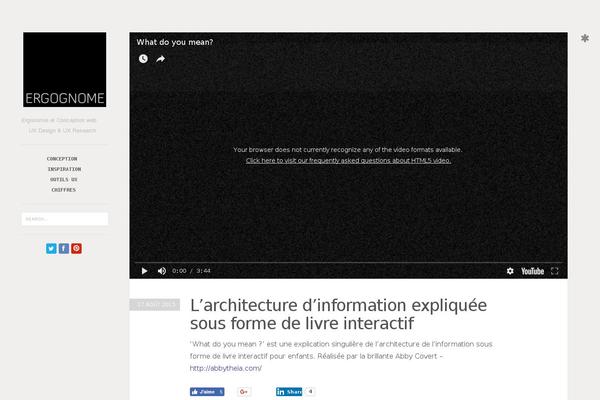Open the Watch Later clock icon
This screenshot has width=600, height=400.
143,59
